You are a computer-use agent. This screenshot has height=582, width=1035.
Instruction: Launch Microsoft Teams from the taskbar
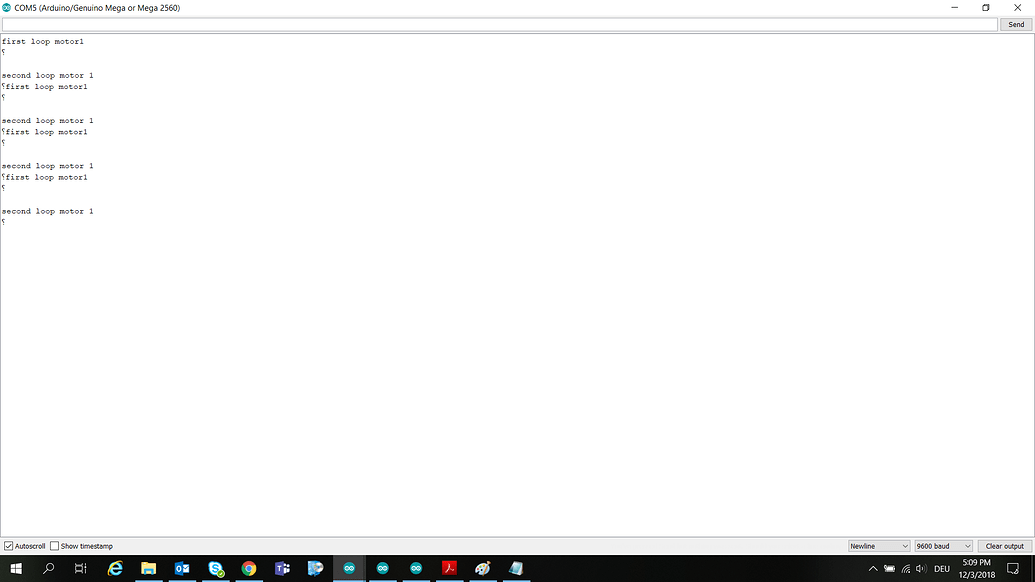(x=282, y=568)
